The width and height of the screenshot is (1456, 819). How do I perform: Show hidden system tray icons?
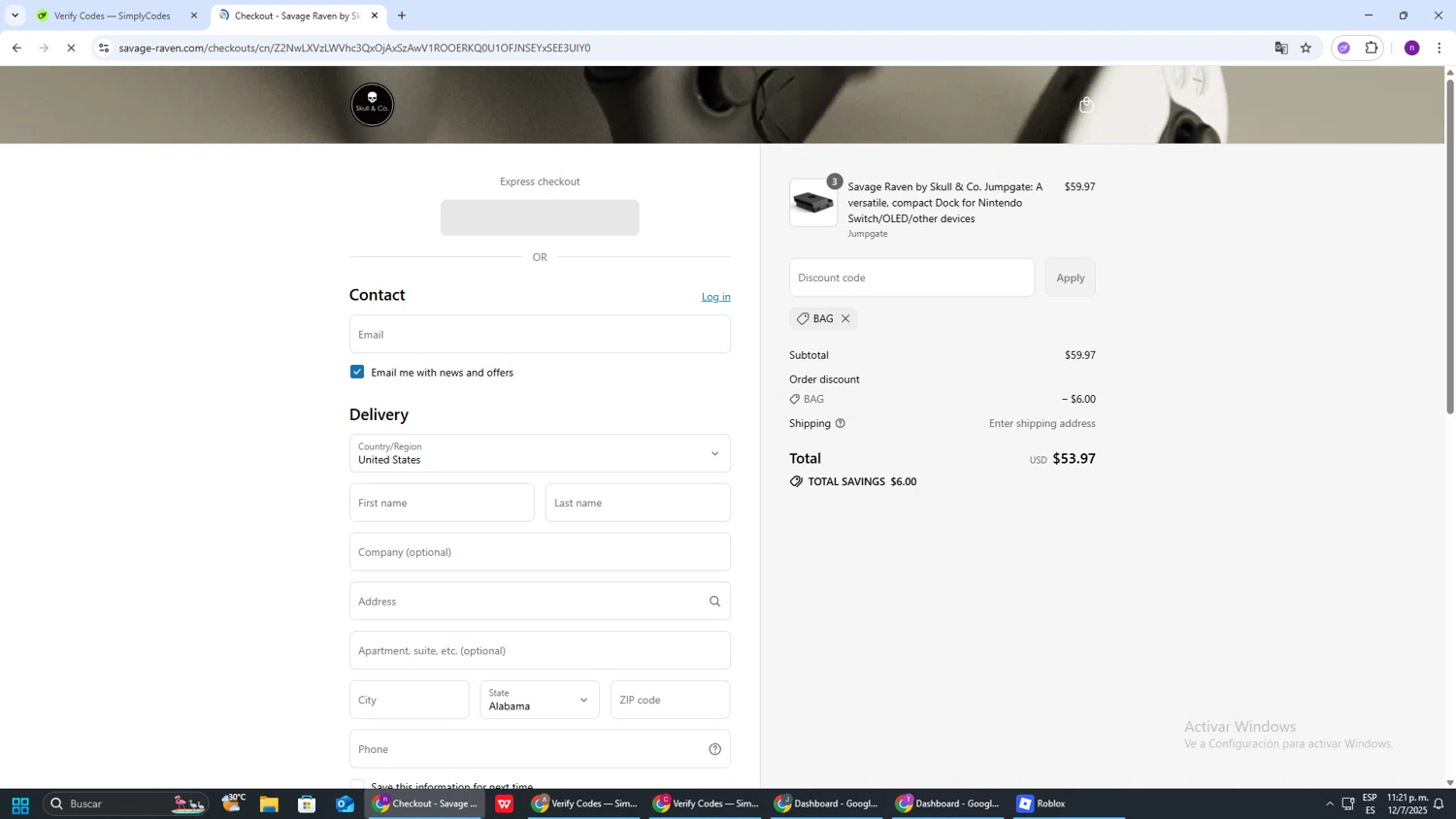1330,804
